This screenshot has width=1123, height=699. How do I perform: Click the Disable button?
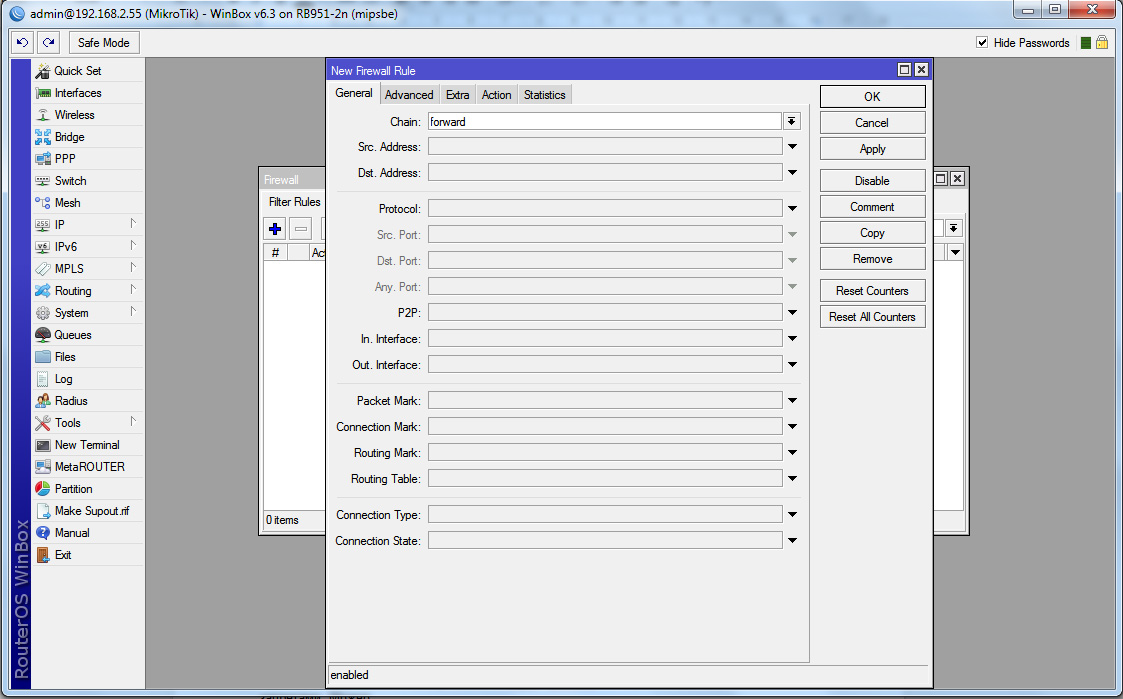point(872,180)
